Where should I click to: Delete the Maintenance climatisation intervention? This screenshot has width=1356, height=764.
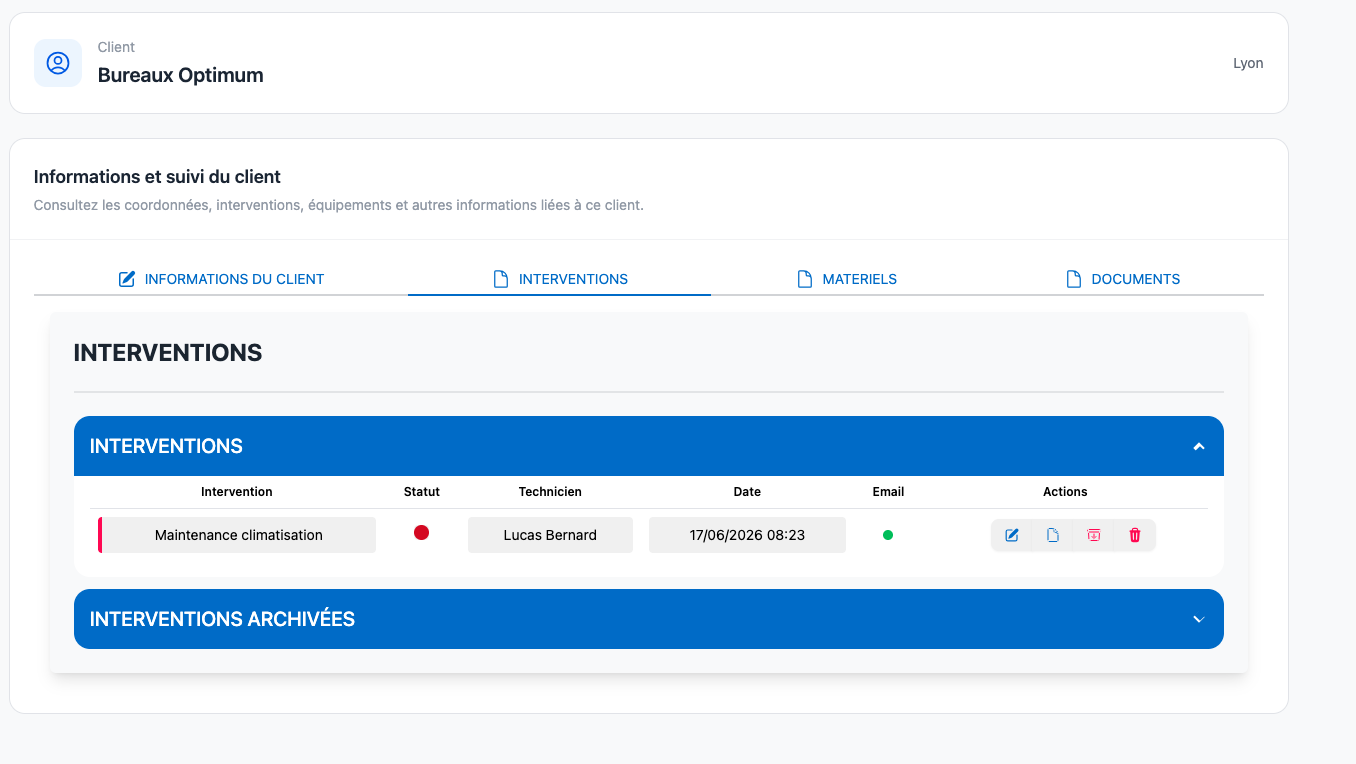point(1135,535)
